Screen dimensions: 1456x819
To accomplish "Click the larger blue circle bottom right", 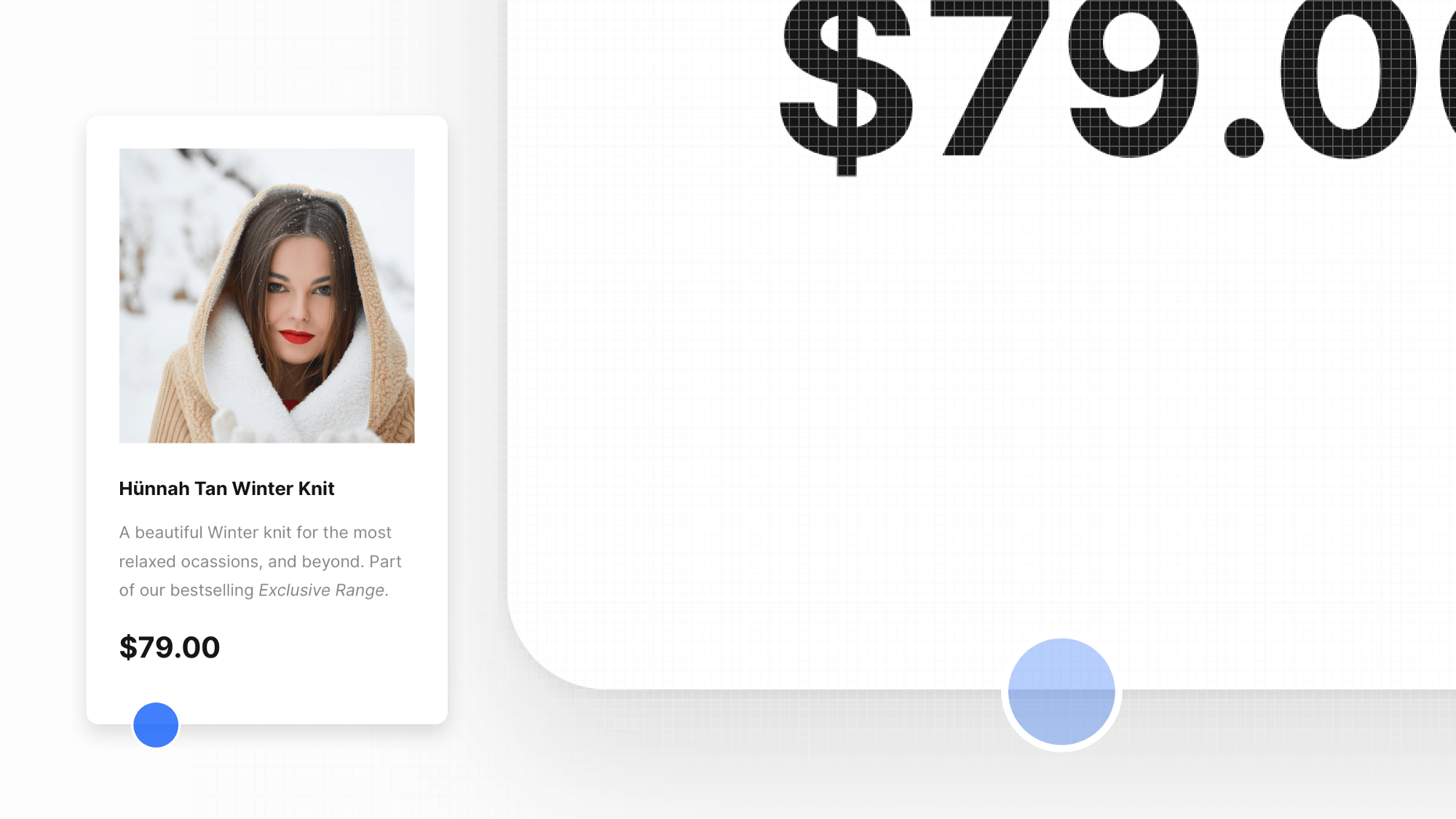I will (1062, 692).
